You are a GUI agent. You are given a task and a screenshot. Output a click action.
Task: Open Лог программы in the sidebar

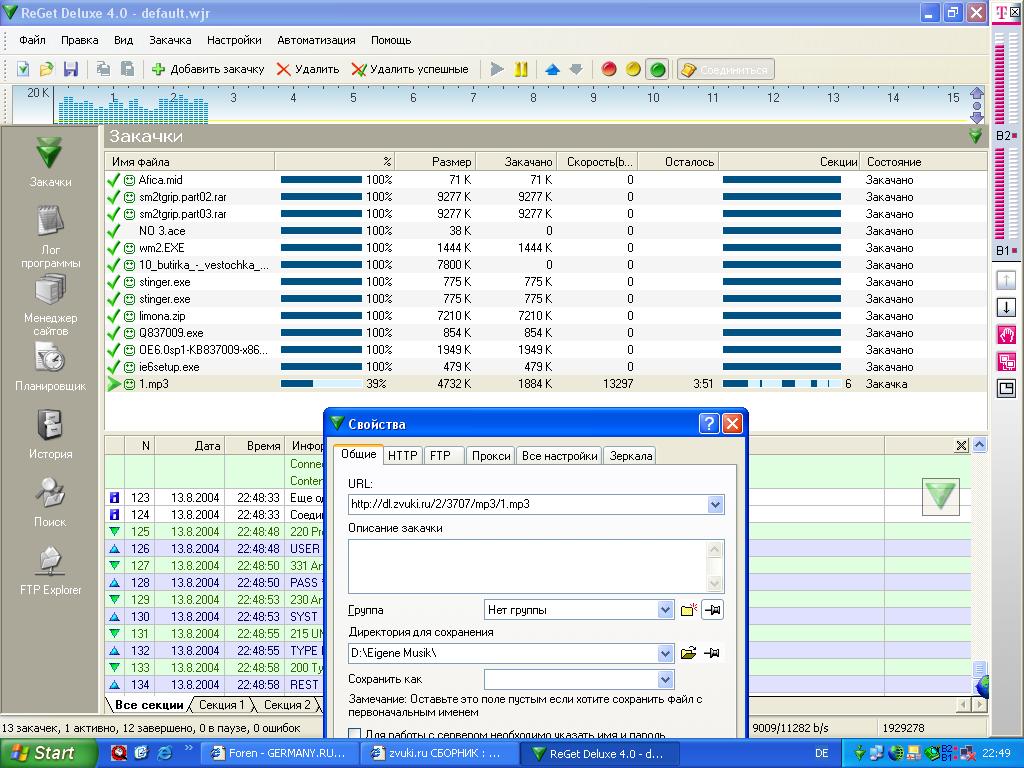[50, 236]
